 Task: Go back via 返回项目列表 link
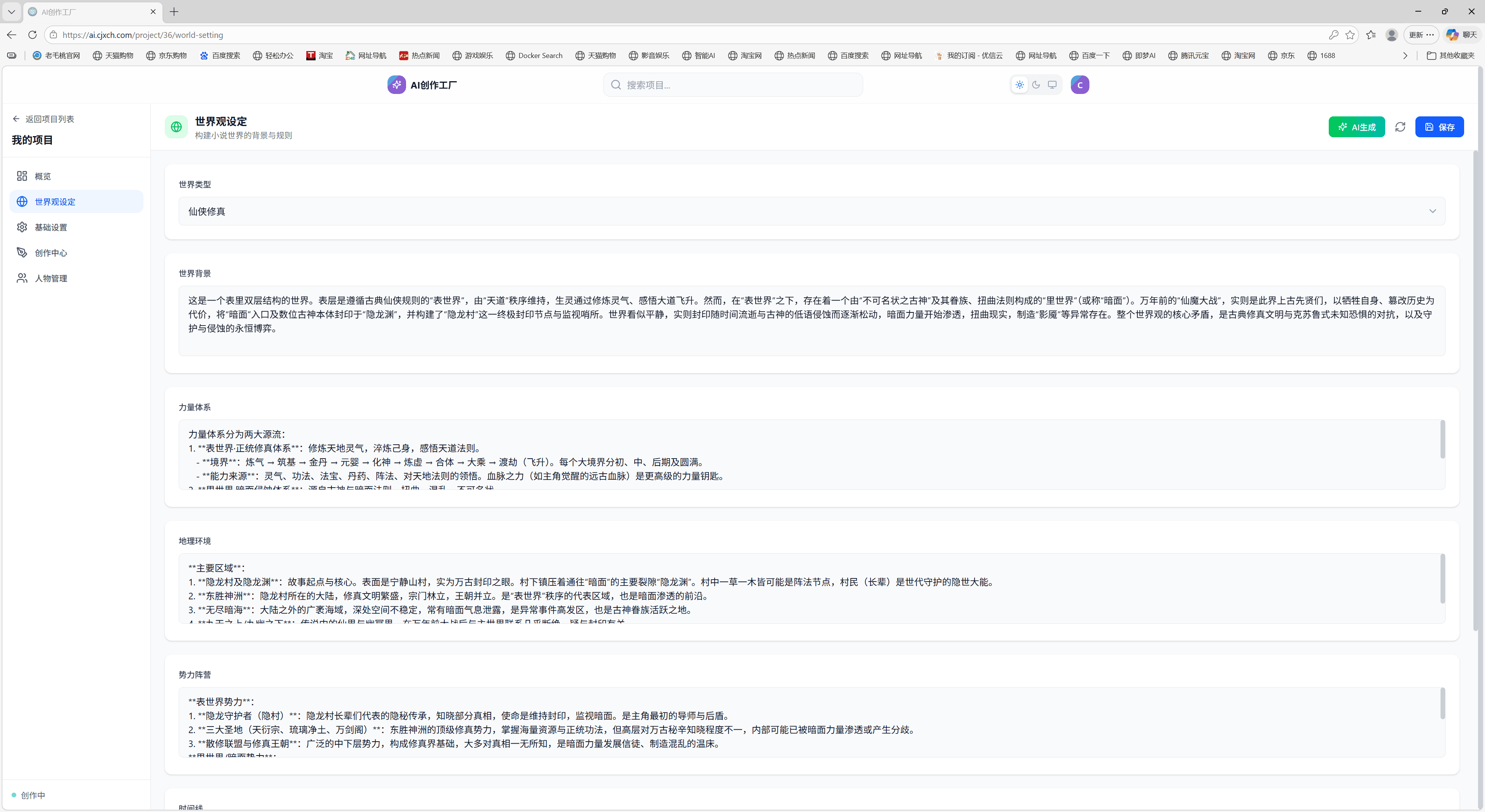tap(43, 119)
